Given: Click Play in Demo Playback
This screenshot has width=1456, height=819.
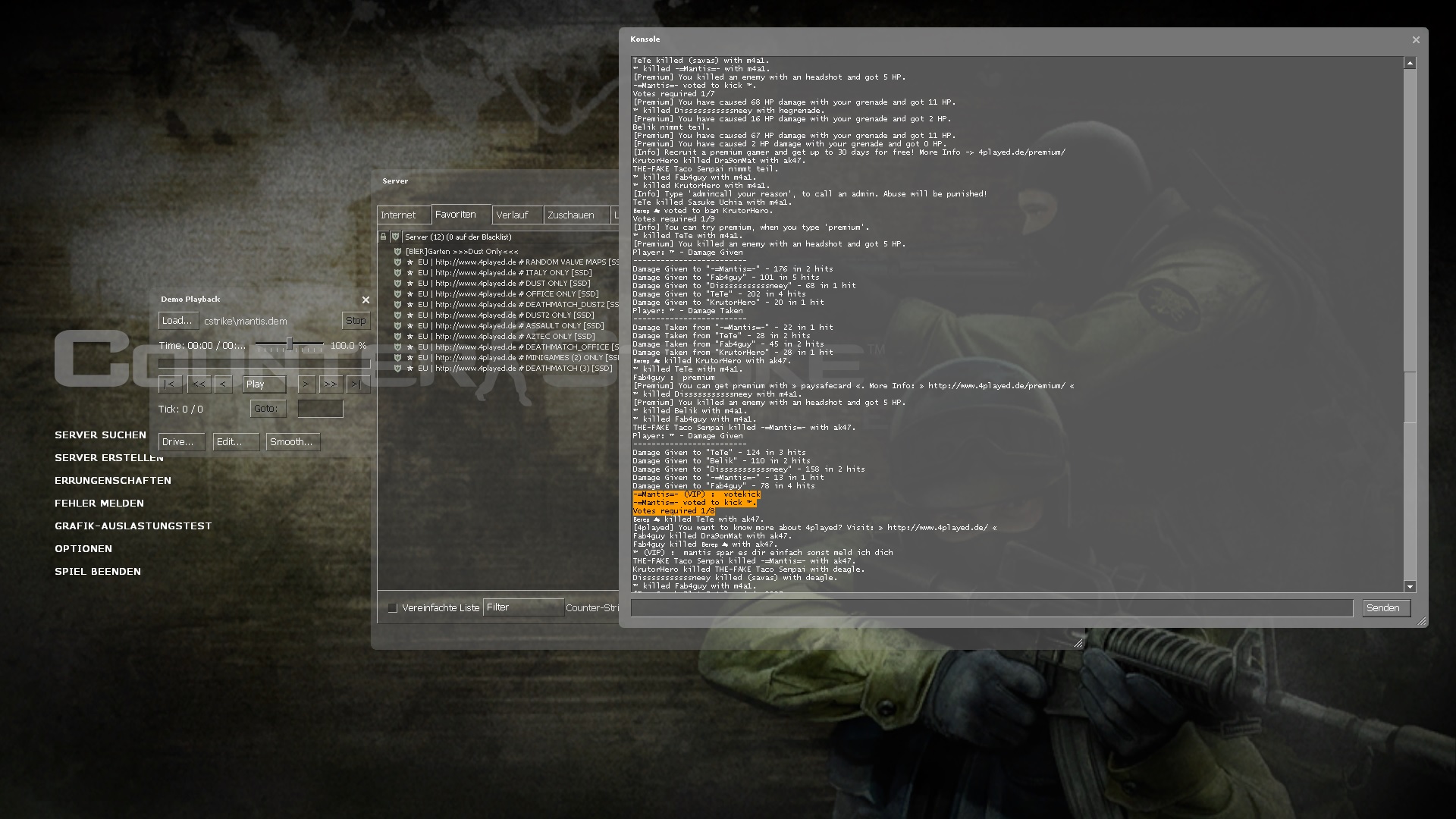Looking at the screenshot, I should tap(264, 384).
